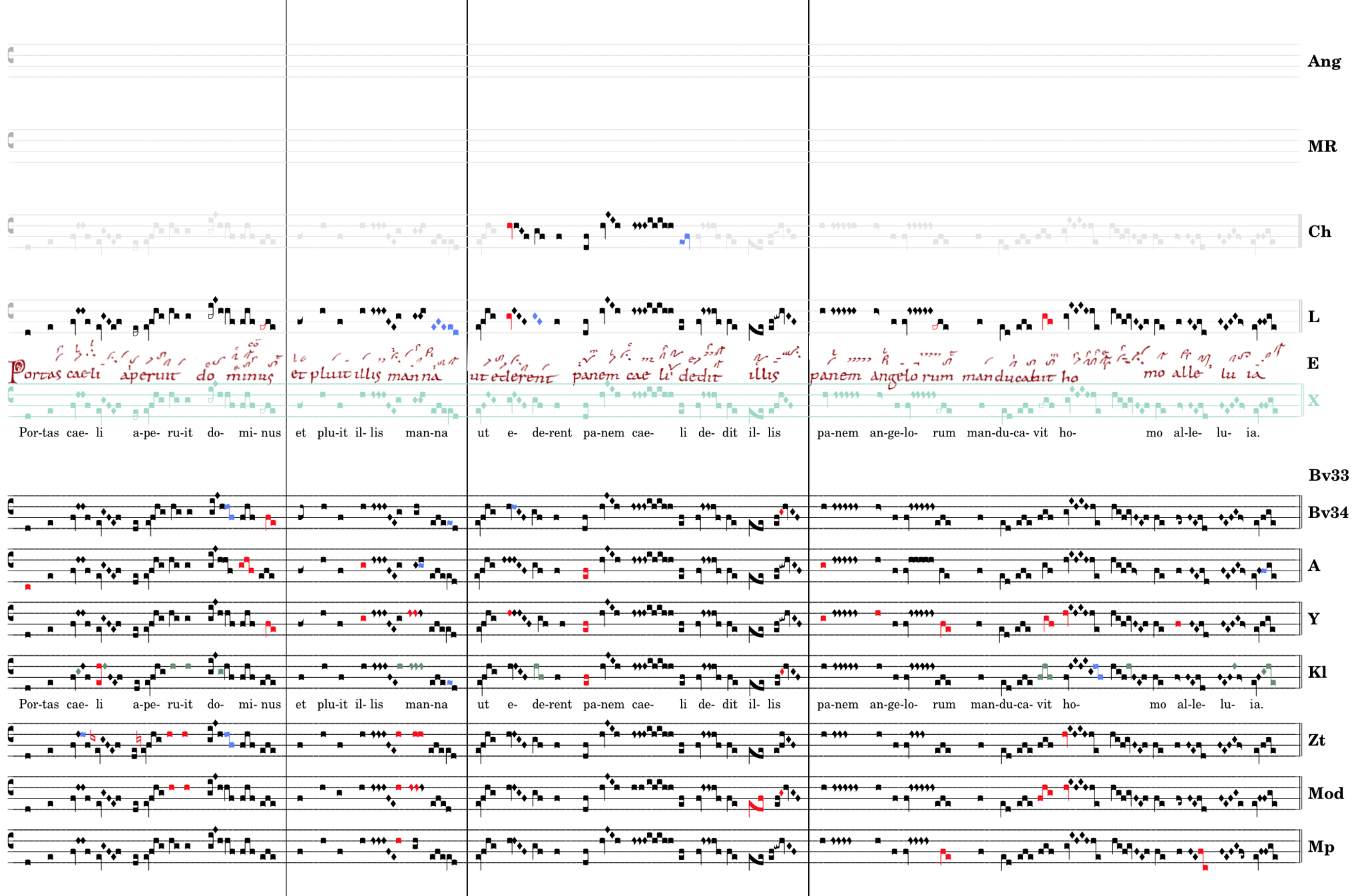
Task: Click the MR source label
Action: pos(1322,146)
